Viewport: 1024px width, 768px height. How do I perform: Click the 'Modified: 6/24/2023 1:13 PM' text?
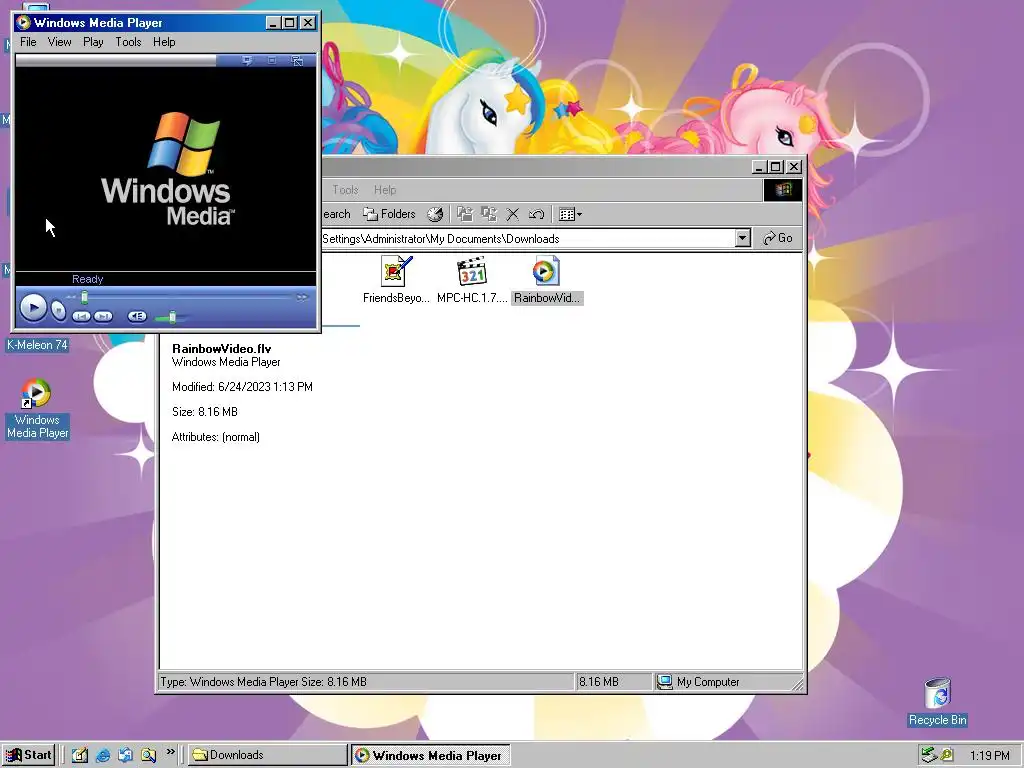pyautogui.click(x=242, y=387)
